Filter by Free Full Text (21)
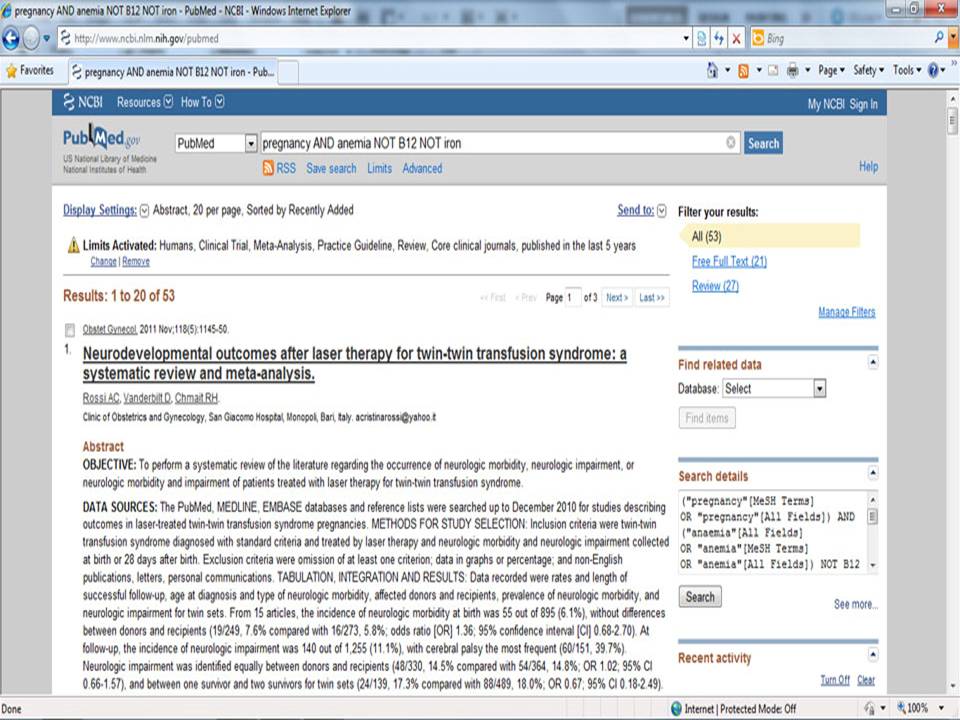The width and height of the screenshot is (960, 720). coord(729,261)
